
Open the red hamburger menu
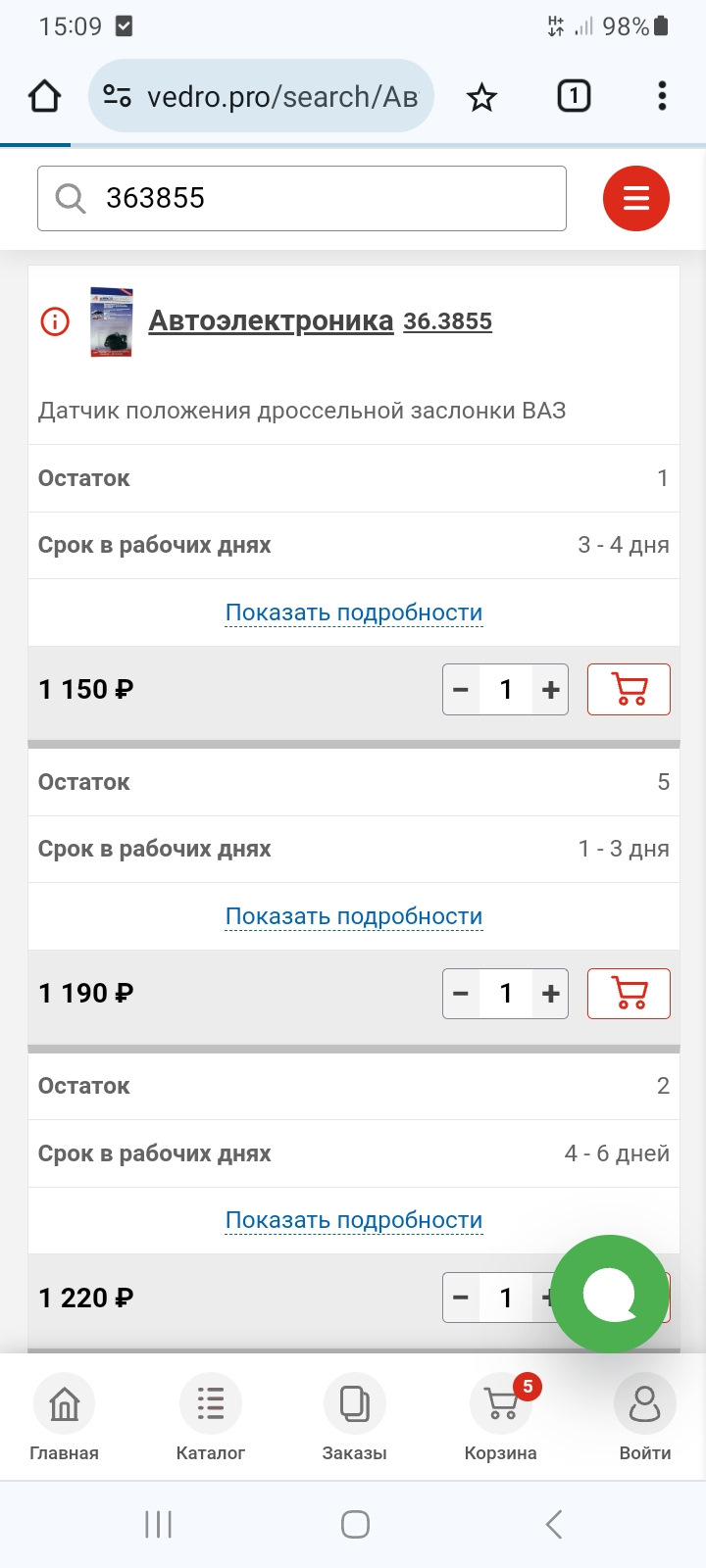pyautogui.click(x=636, y=199)
